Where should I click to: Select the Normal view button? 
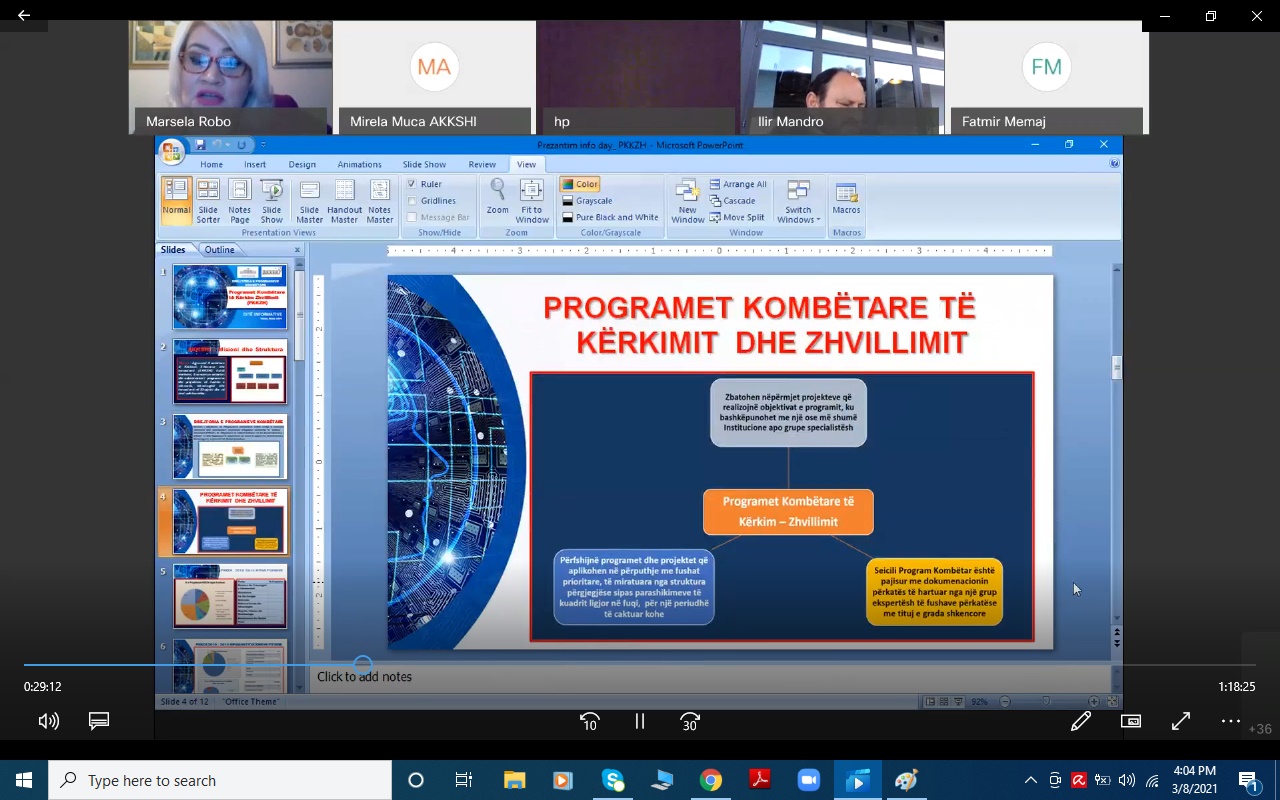177,200
